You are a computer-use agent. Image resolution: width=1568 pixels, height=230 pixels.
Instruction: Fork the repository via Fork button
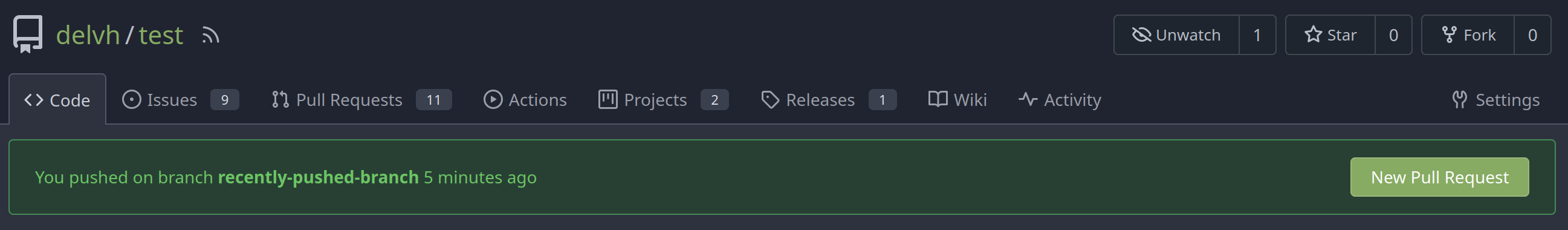(x=1468, y=34)
